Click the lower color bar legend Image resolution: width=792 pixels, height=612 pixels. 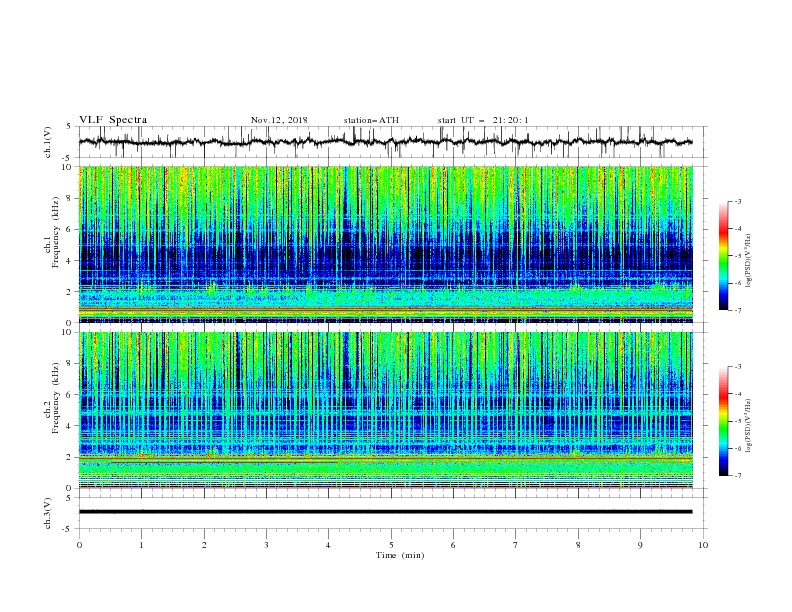pyautogui.click(x=724, y=421)
